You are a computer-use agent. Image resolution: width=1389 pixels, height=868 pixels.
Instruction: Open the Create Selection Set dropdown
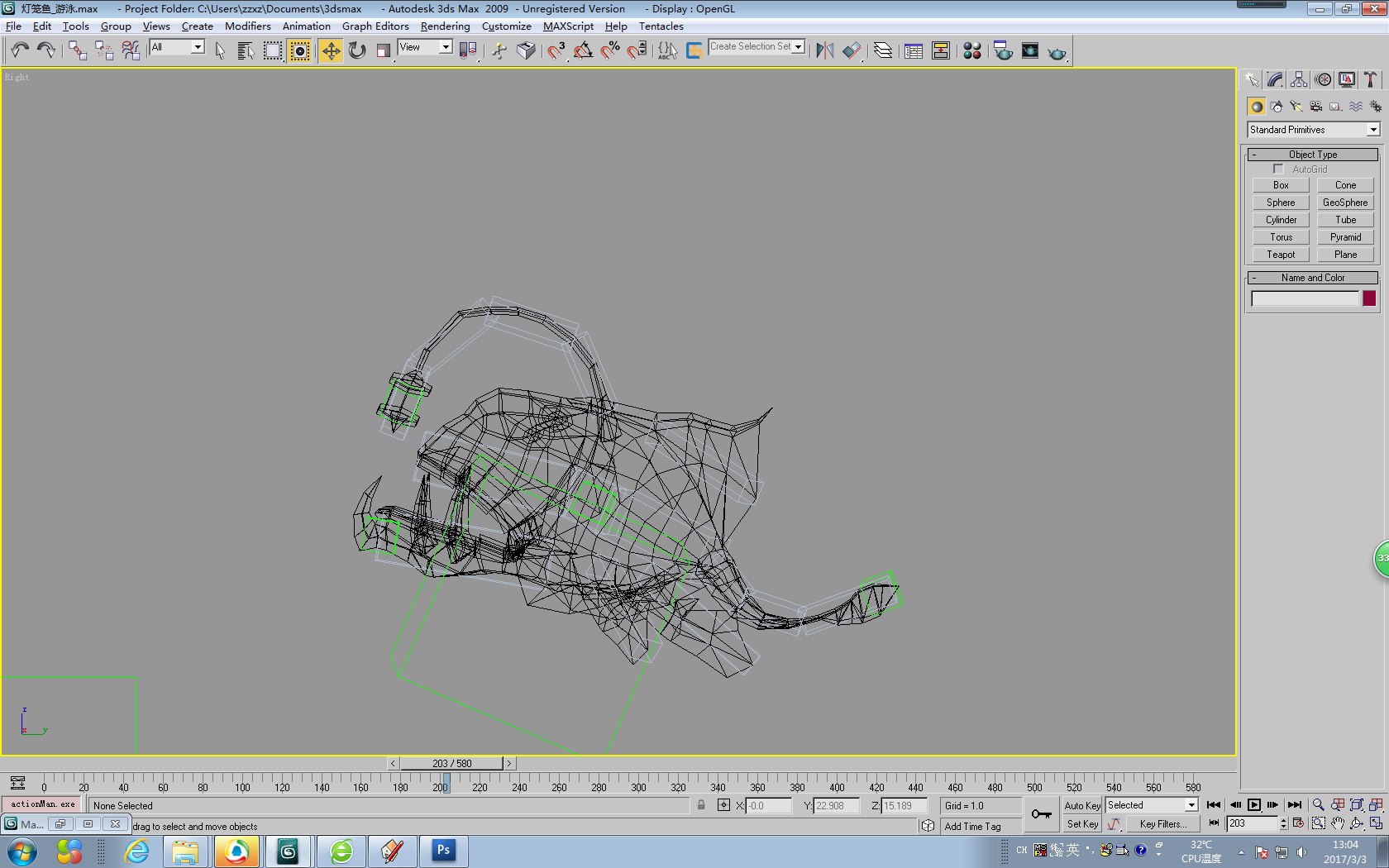pos(798,47)
